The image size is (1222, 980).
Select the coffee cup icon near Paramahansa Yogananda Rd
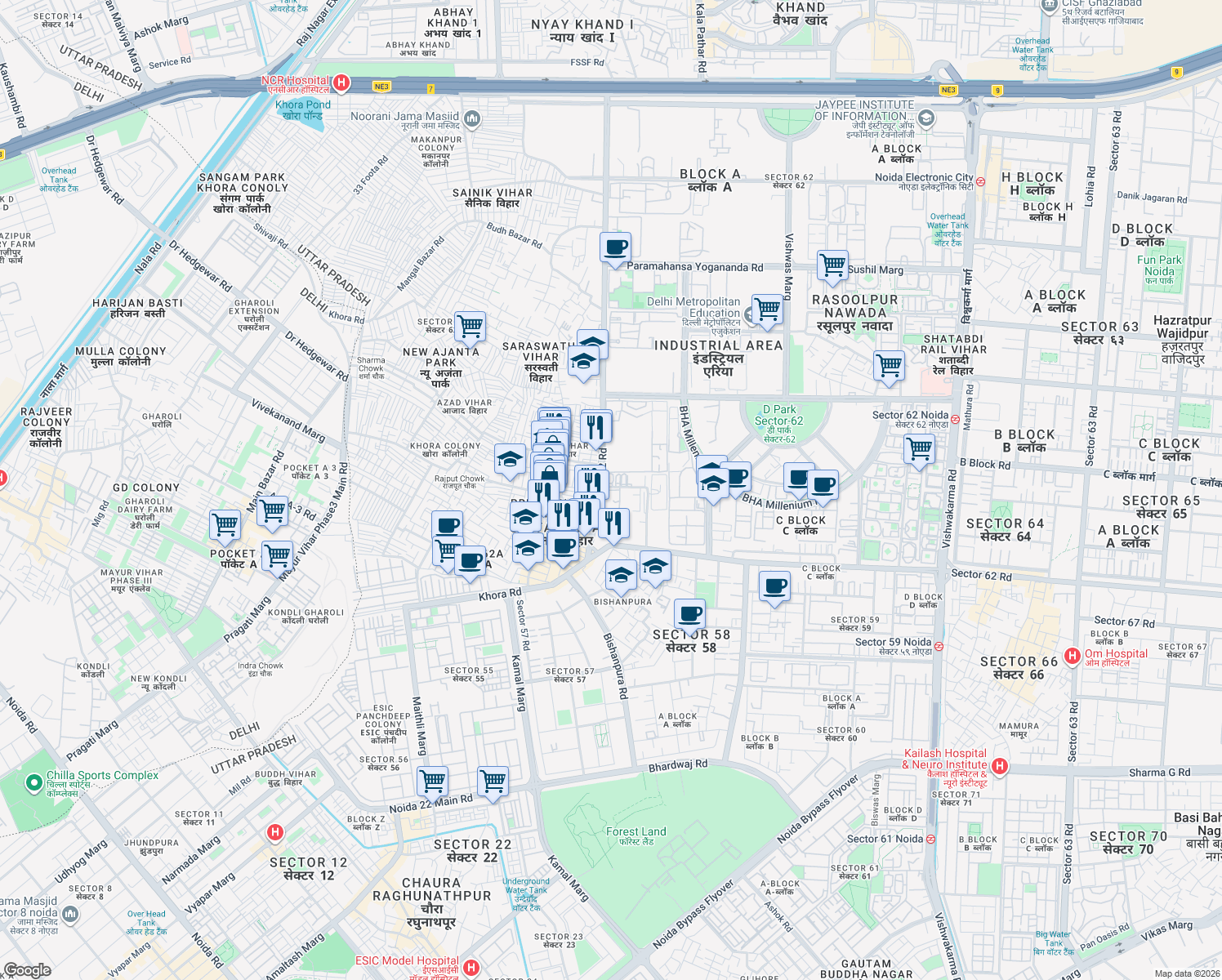point(614,247)
